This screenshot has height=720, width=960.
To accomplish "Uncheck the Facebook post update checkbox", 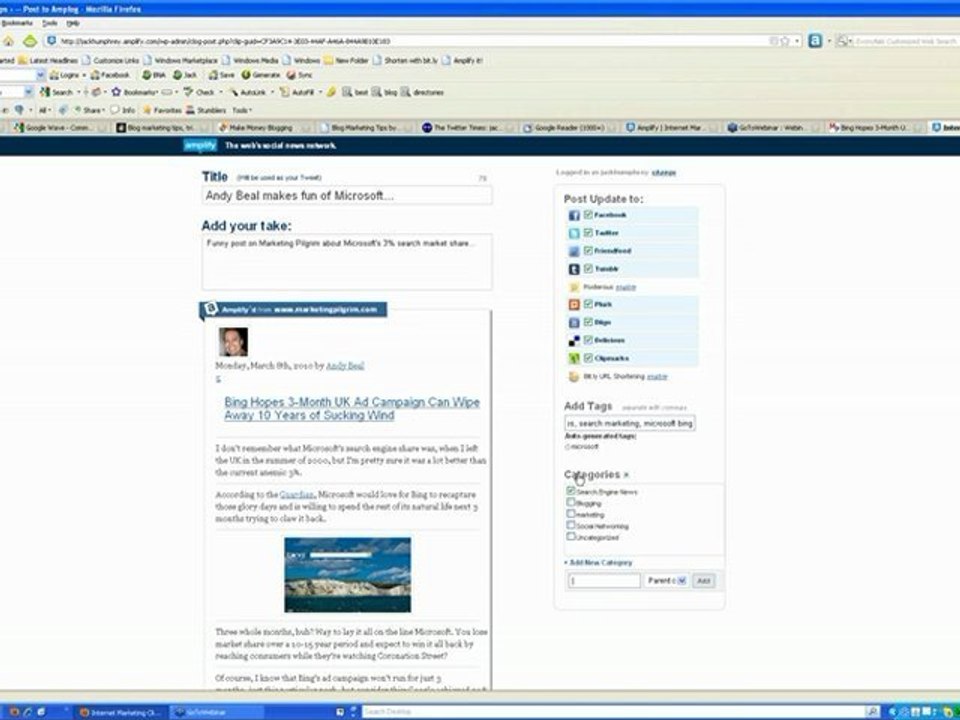I will (588, 215).
